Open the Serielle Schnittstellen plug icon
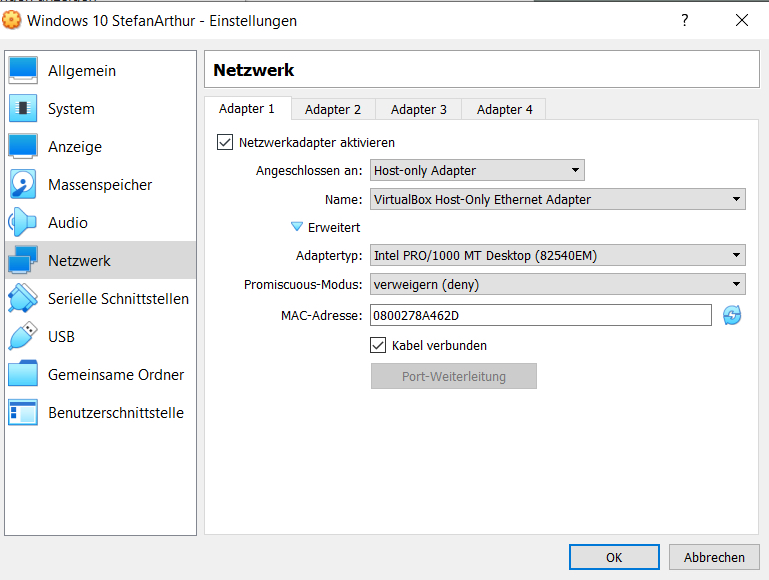The width and height of the screenshot is (769, 580). (x=23, y=298)
